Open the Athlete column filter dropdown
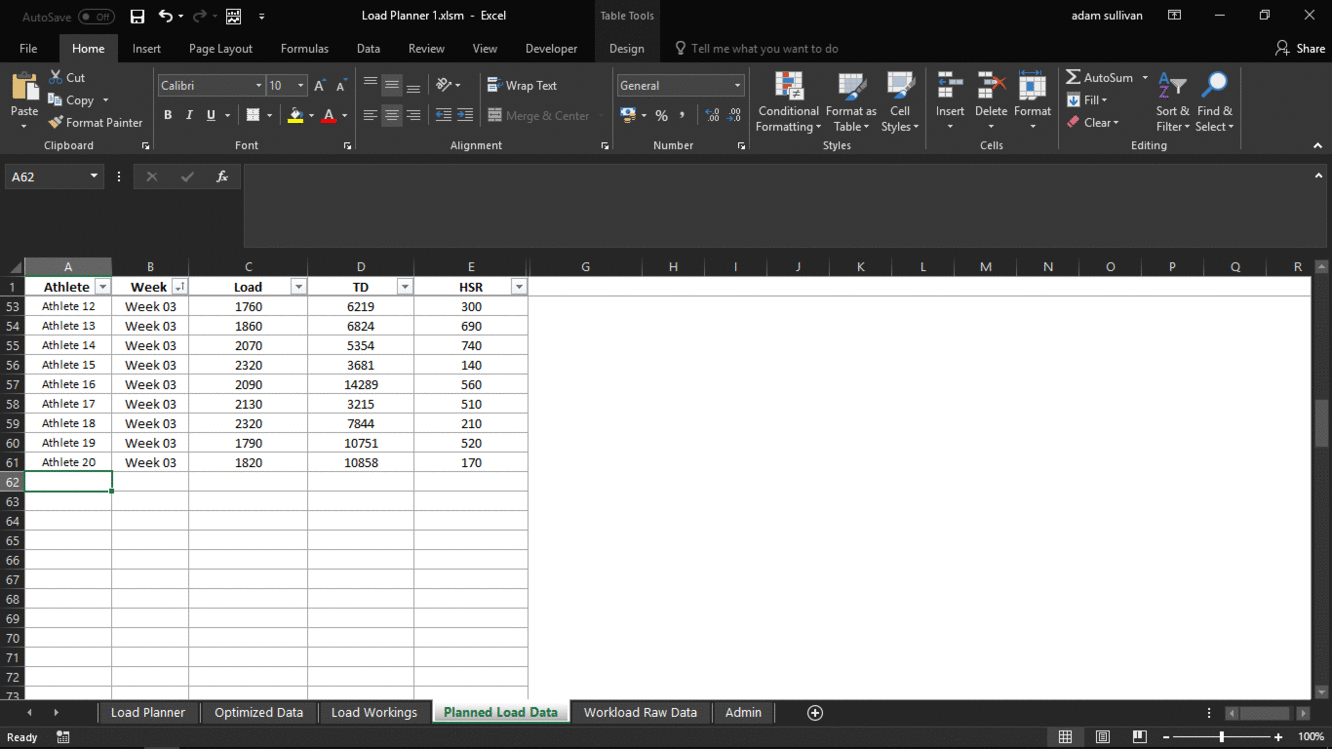The height and width of the screenshot is (749, 1333). point(102,287)
